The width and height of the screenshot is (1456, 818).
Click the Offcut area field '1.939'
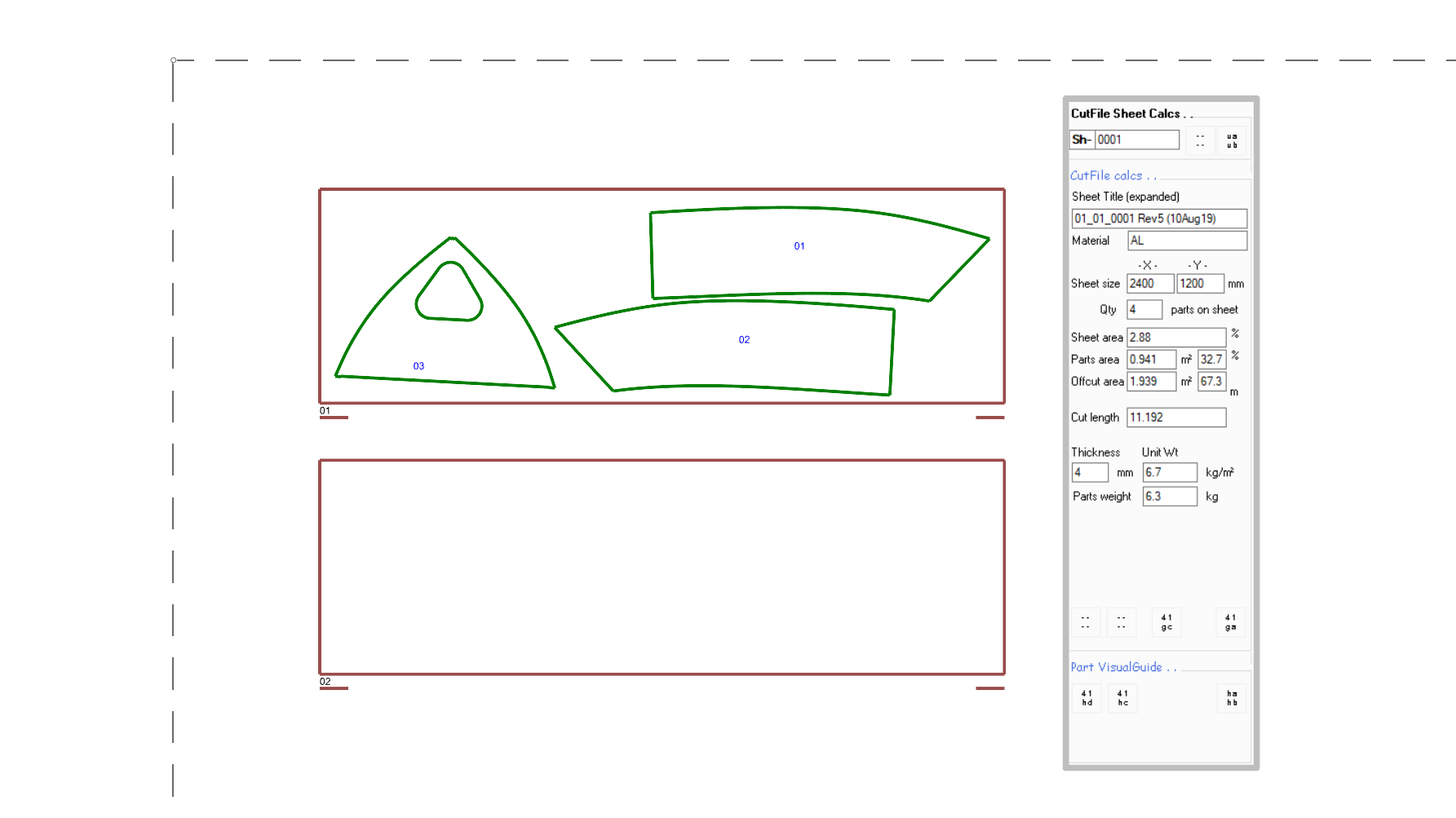point(1152,381)
